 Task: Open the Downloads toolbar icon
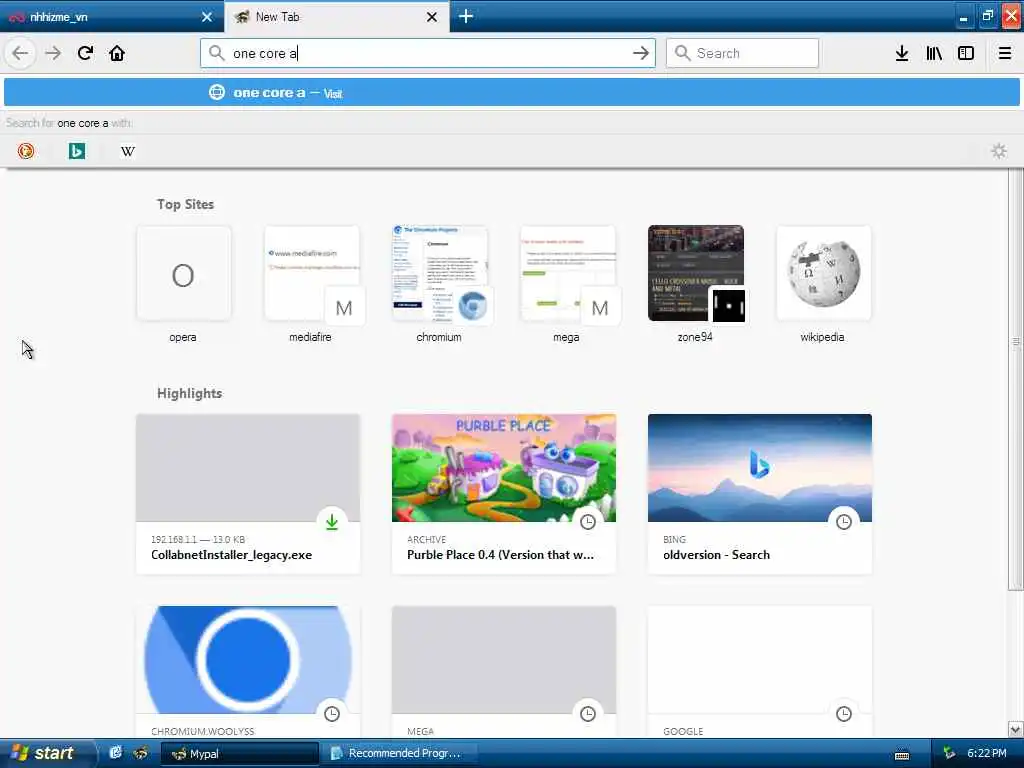902,53
